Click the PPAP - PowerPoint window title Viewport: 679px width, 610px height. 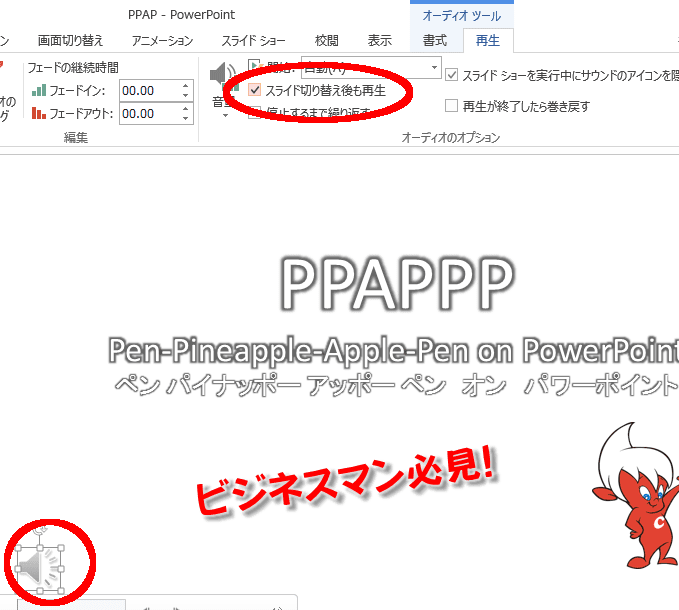pos(181,15)
